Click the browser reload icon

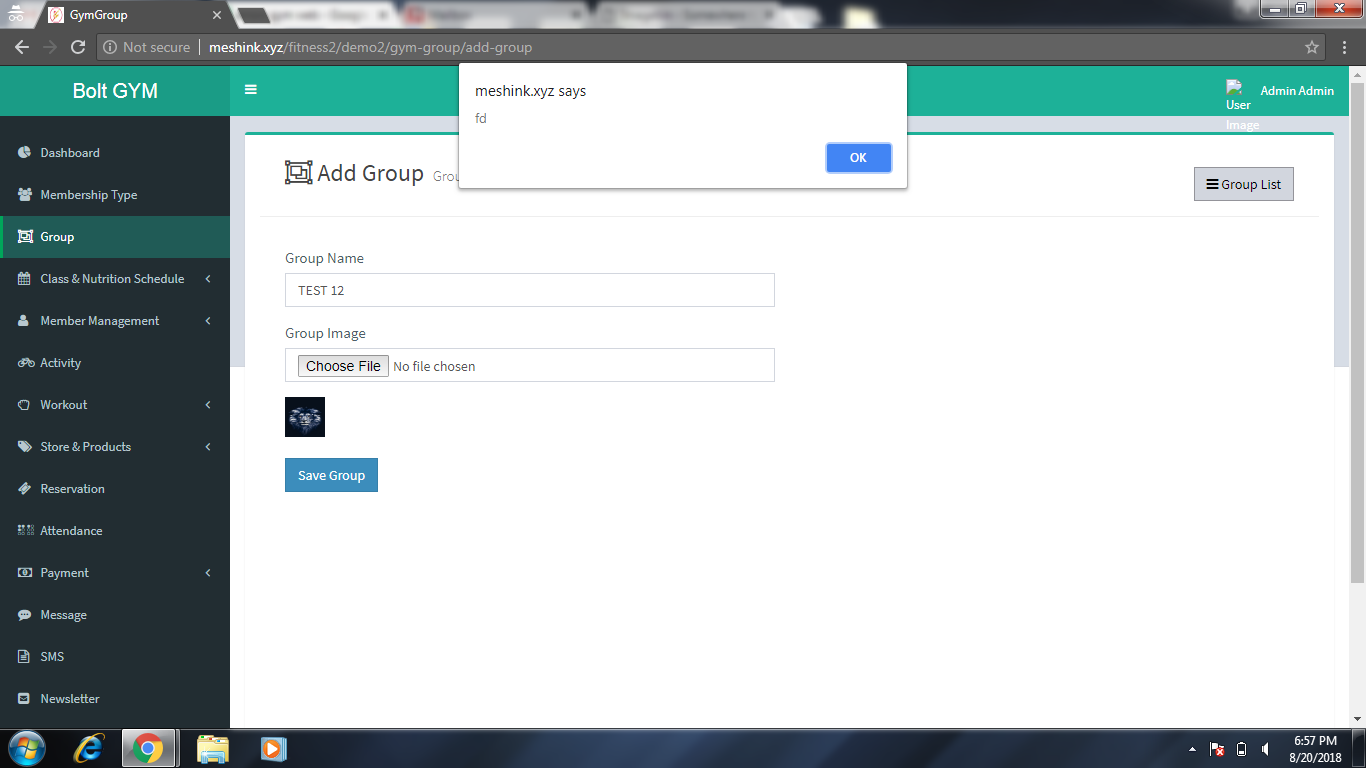click(78, 47)
